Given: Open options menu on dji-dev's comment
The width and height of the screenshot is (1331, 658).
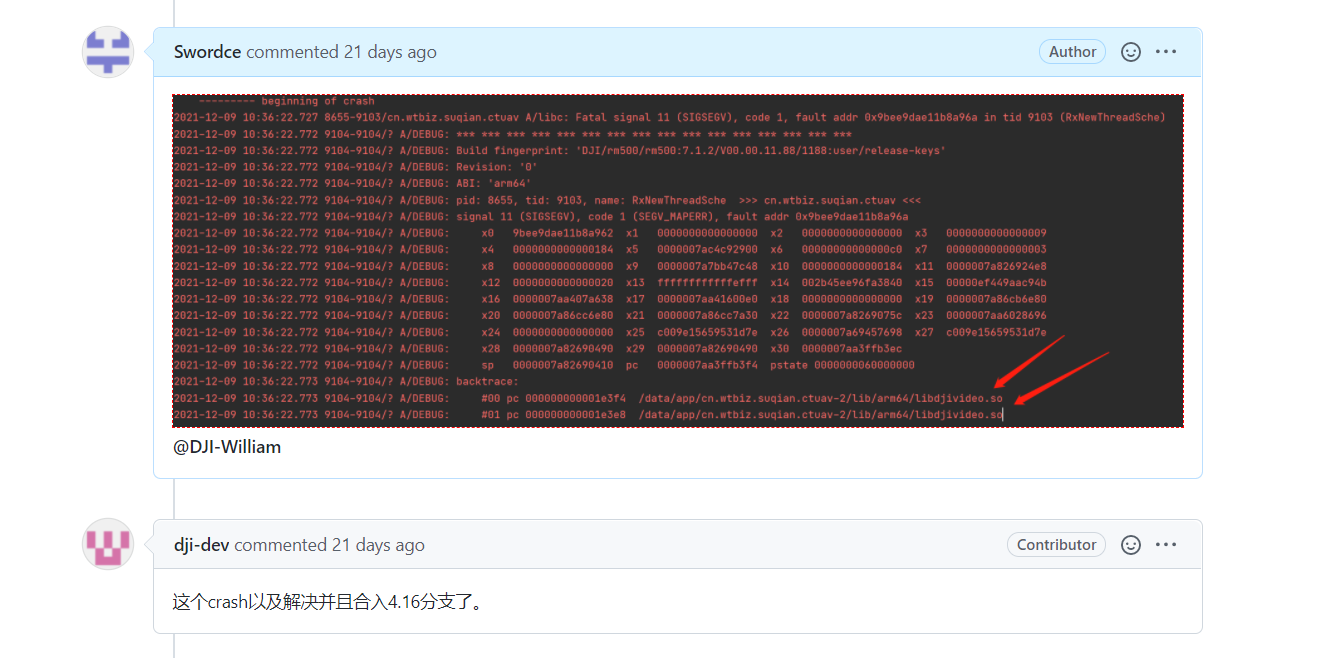Looking at the screenshot, I should (x=1166, y=545).
